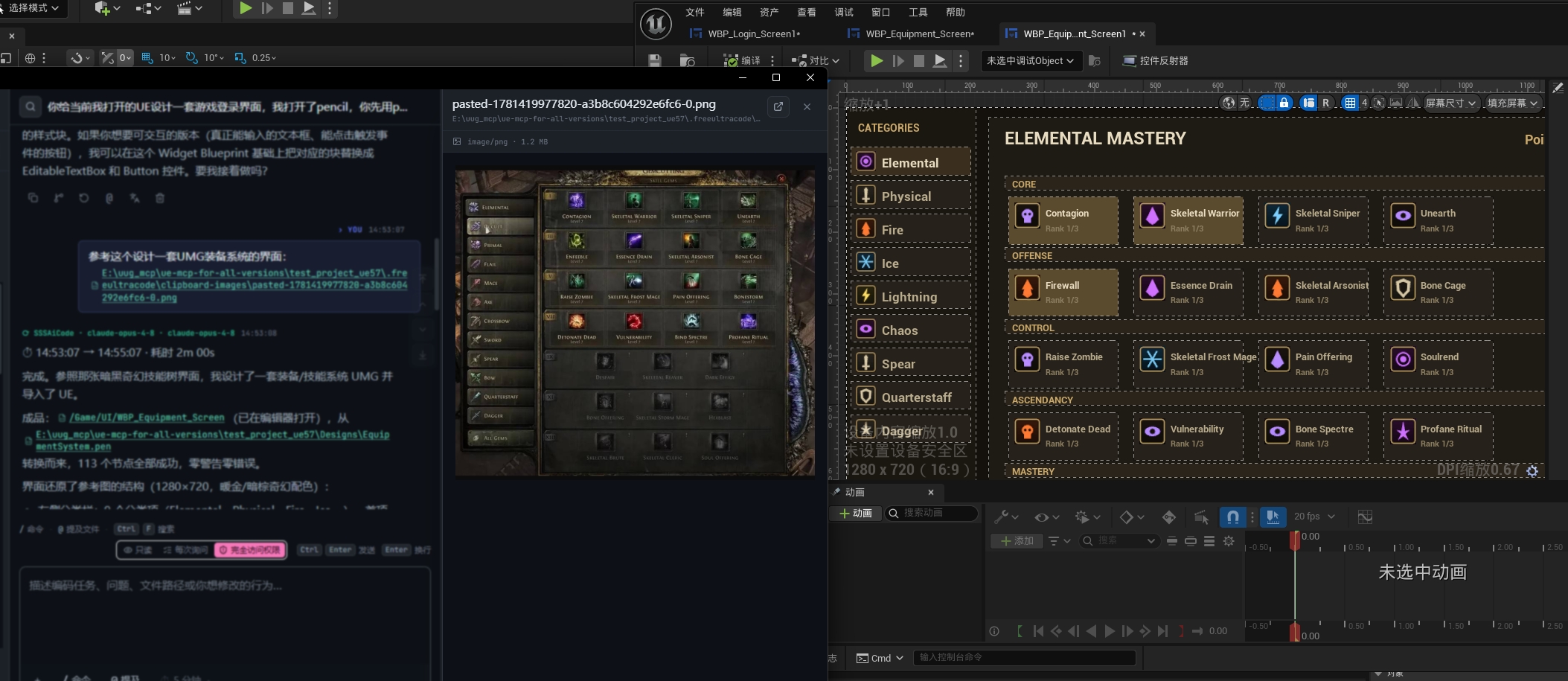1568x681 pixels.
Task: Open the 工具 menu
Action: (x=918, y=12)
